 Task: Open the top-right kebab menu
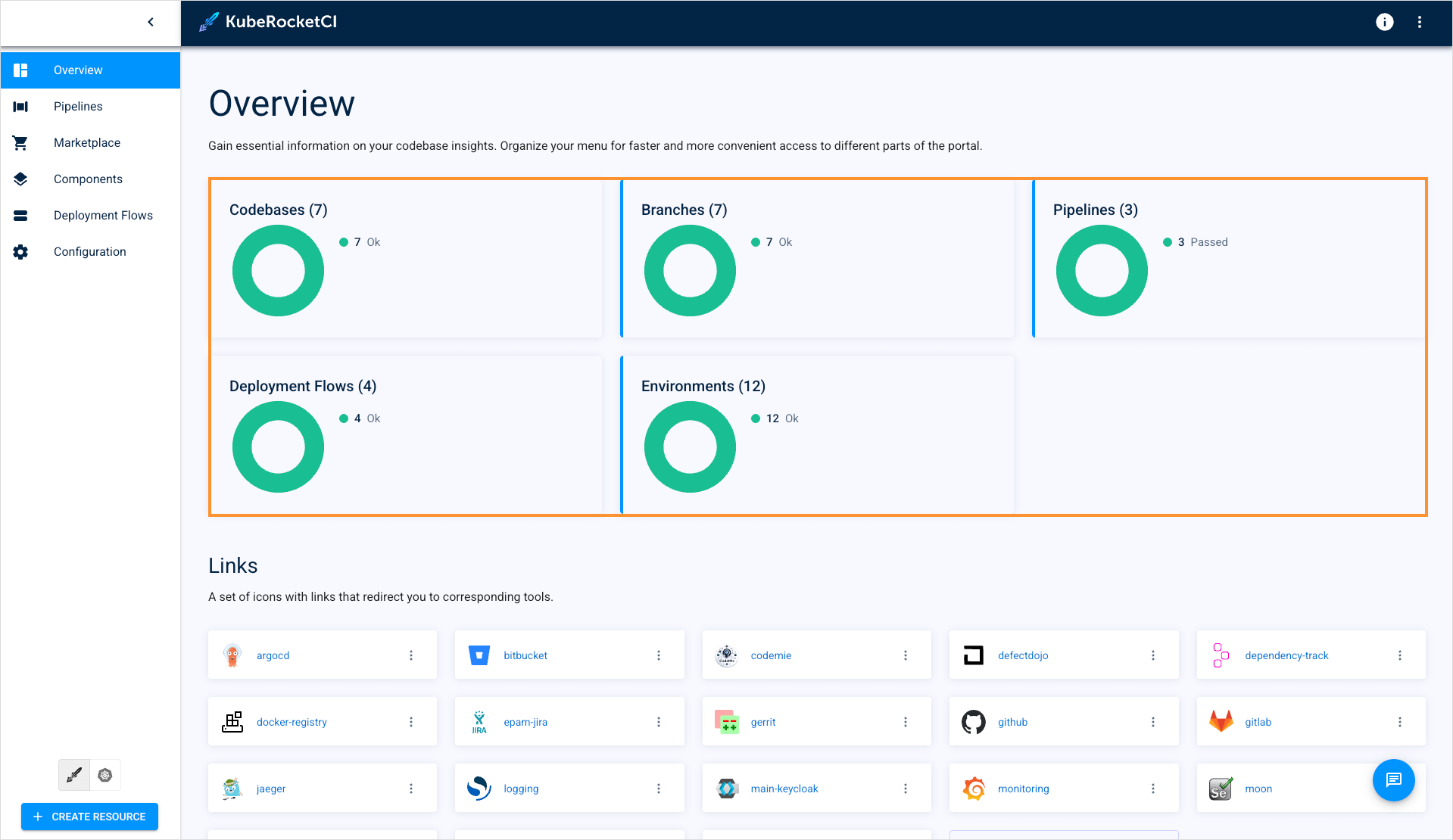(1420, 22)
